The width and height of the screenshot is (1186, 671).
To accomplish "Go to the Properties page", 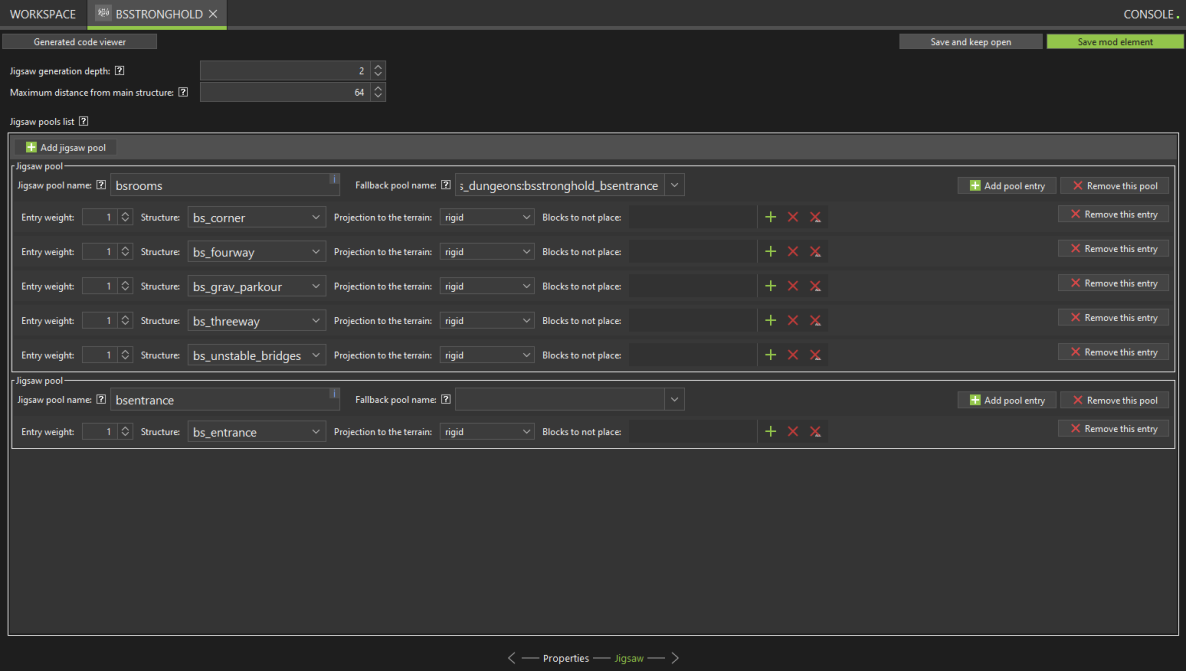I will click(x=566, y=658).
